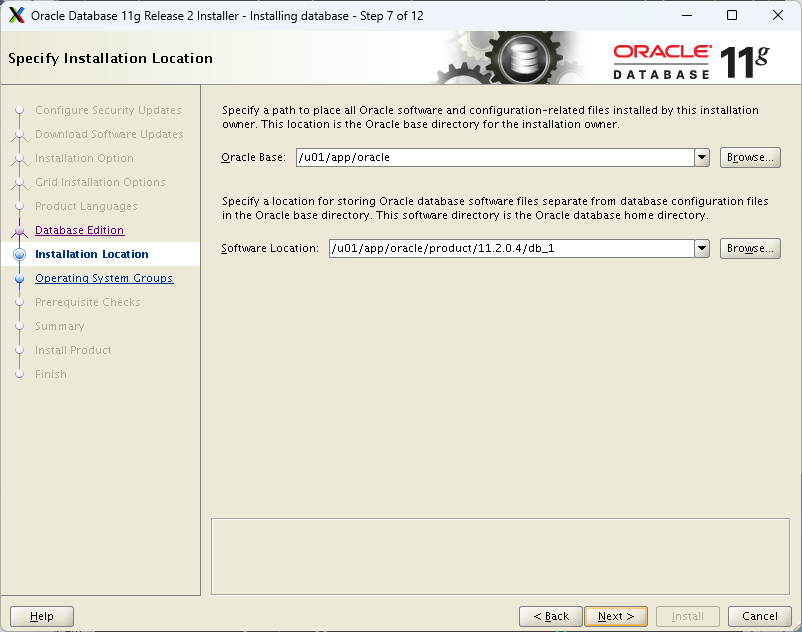Click the Next button
Screen dimensions: 802x632
[x=616, y=616]
